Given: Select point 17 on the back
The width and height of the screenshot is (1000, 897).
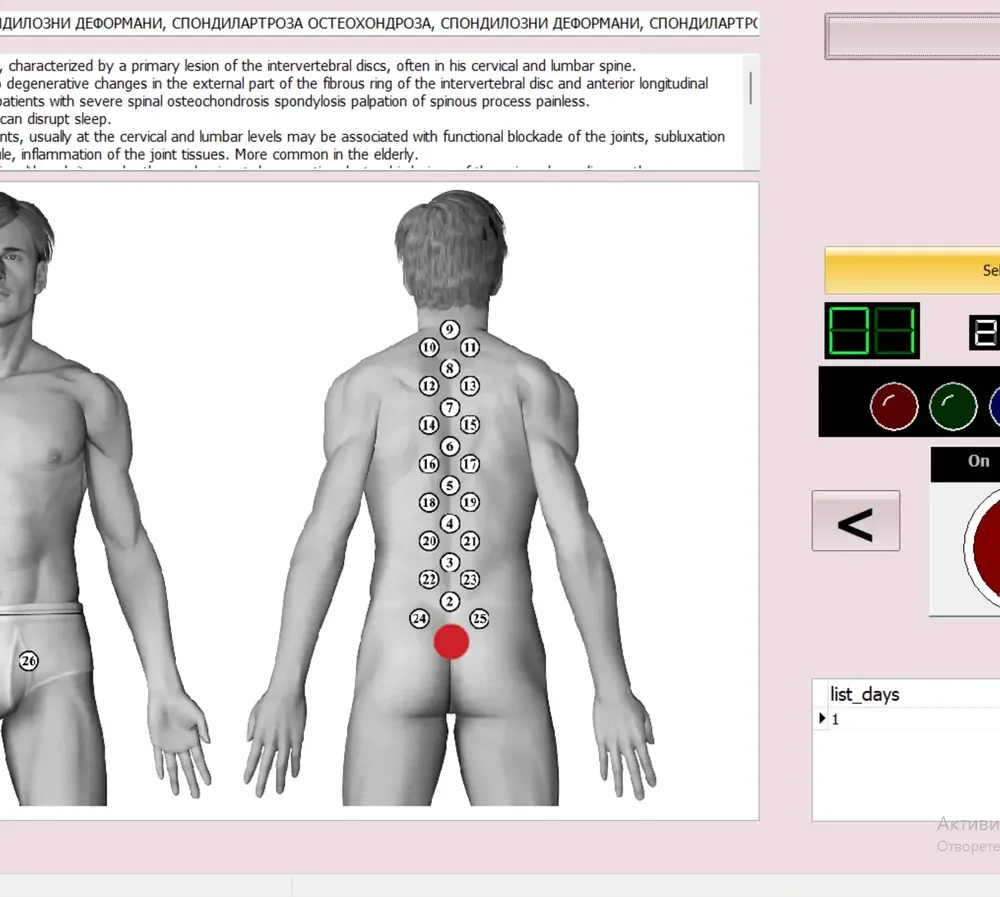Looking at the screenshot, I should (470, 464).
